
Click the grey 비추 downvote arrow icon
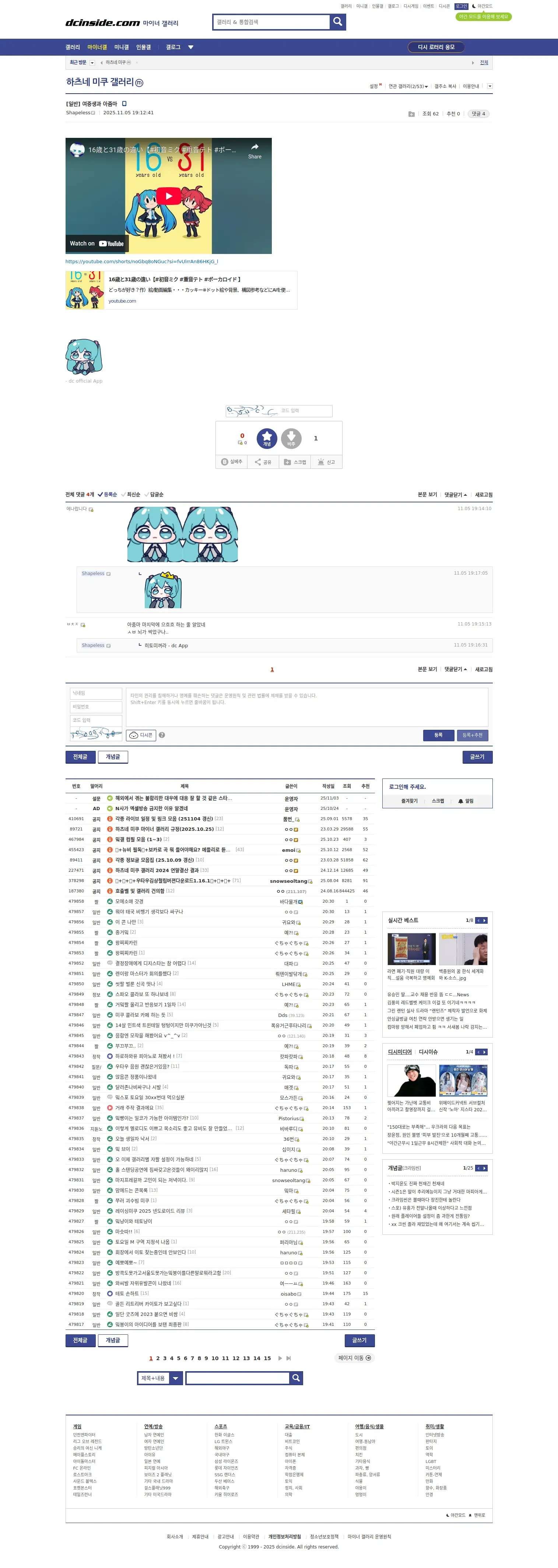click(291, 438)
